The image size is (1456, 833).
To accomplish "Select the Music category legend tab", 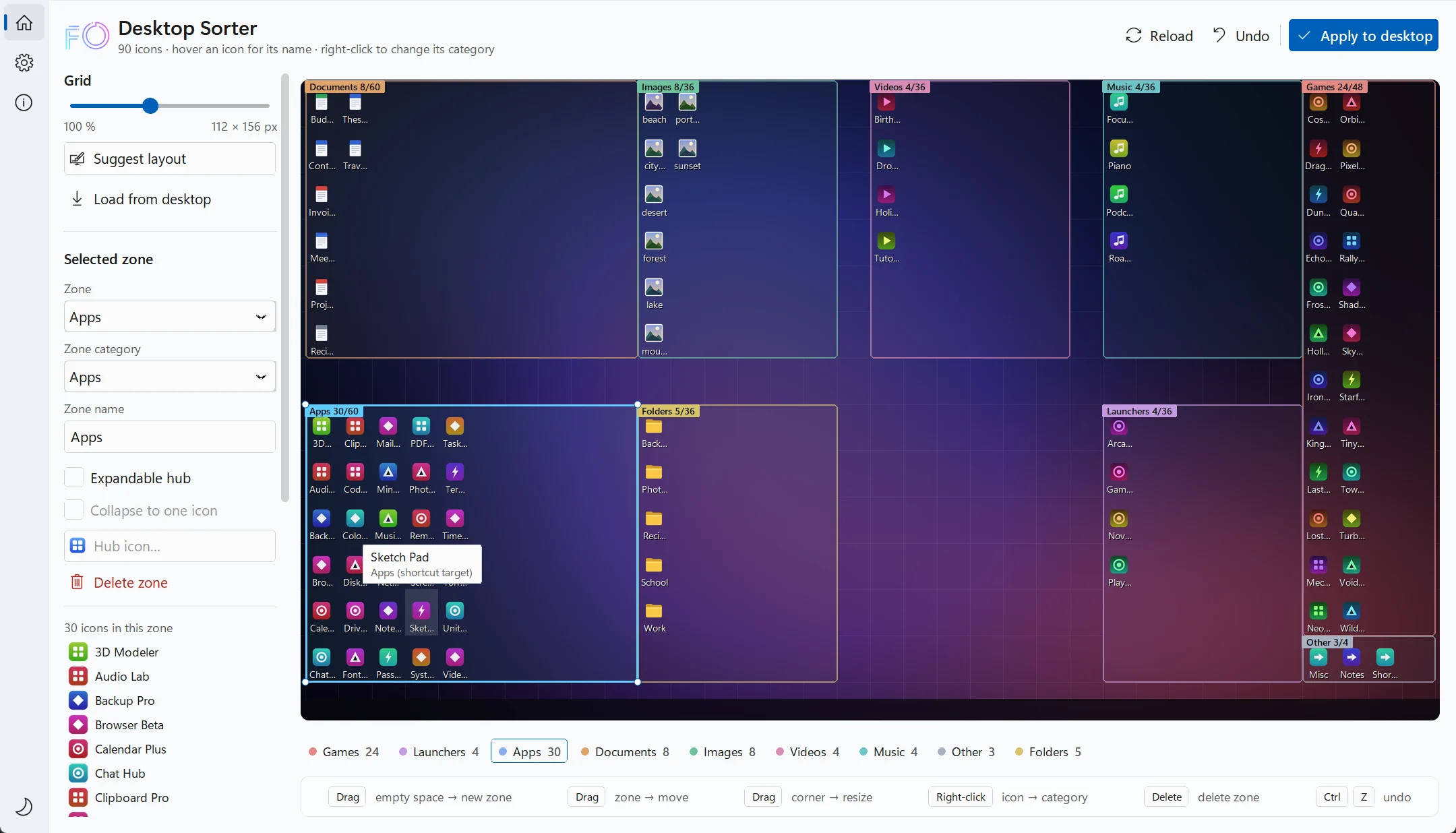I will 888,751.
